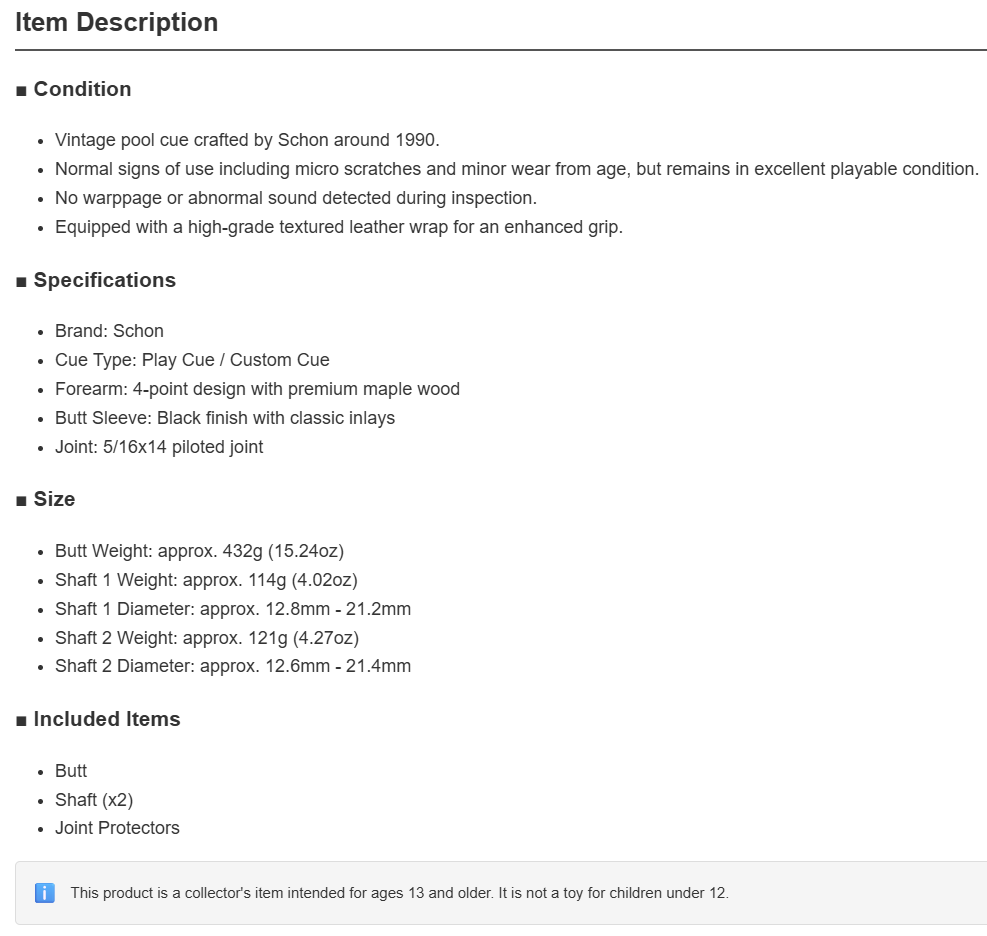Click the 'Shaft (x2)' list item
This screenshot has width=987, height=936.
[x=94, y=799]
